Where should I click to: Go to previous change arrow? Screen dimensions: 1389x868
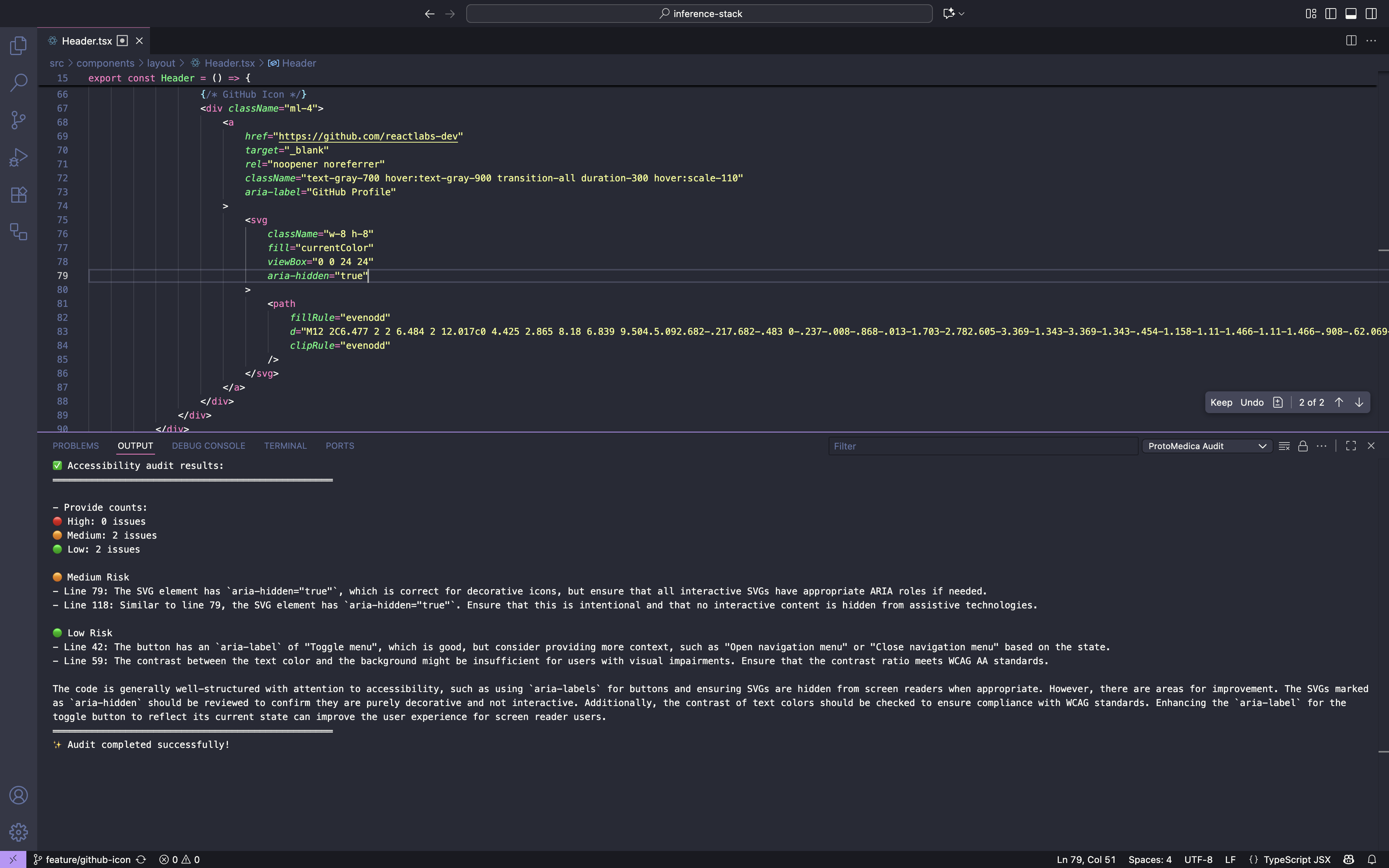tap(1339, 403)
